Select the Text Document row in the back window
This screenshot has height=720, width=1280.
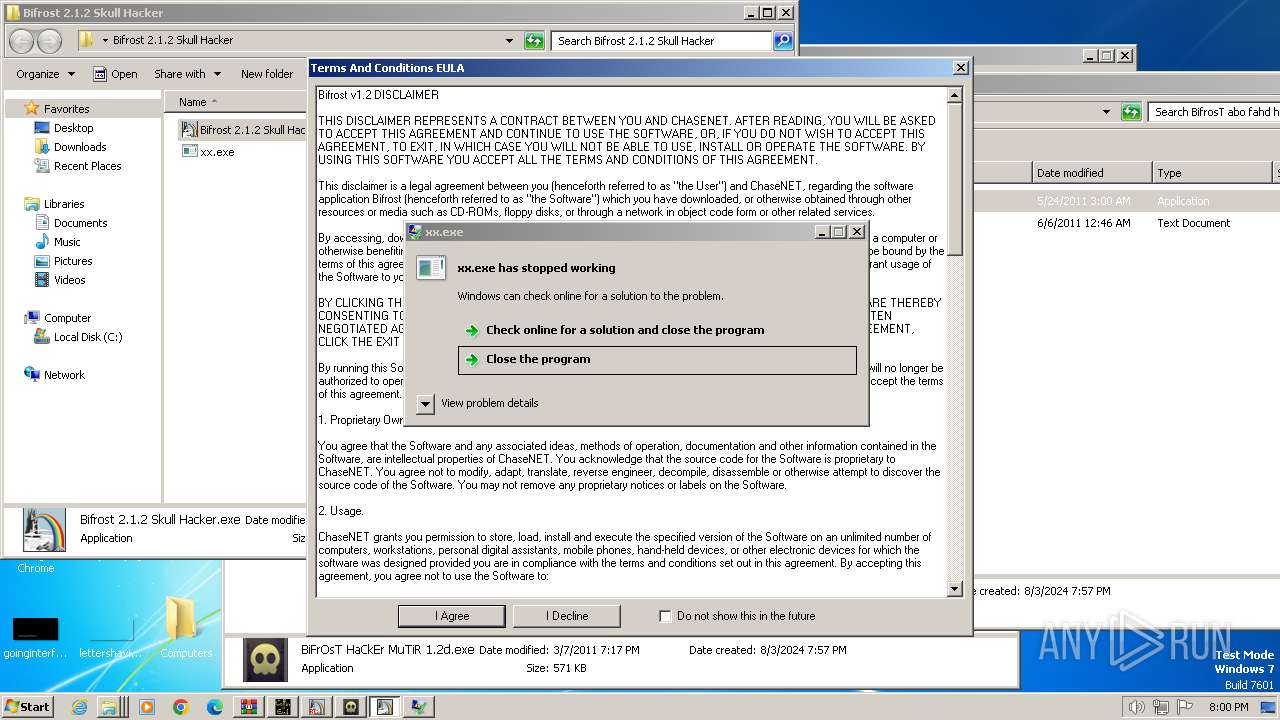[x=1125, y=223]
